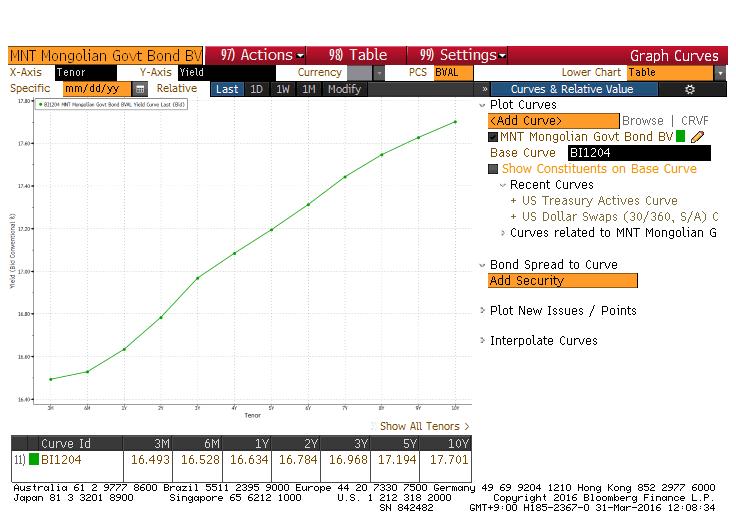Screen dimensions: 736x522
Task: Click the Base Curve BI1204 field
Action: point(639,153)
